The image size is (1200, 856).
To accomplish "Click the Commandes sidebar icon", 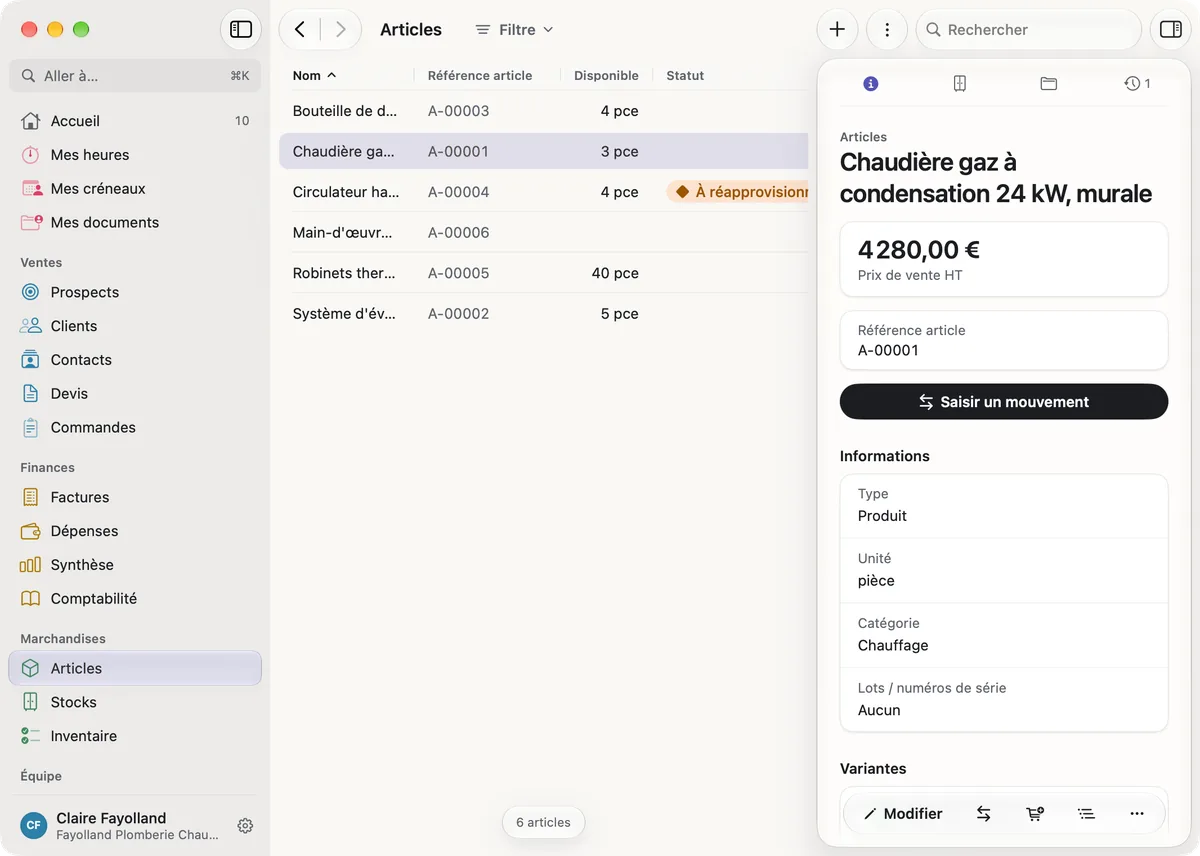I will pyautogui.click(x=31, y=428).
